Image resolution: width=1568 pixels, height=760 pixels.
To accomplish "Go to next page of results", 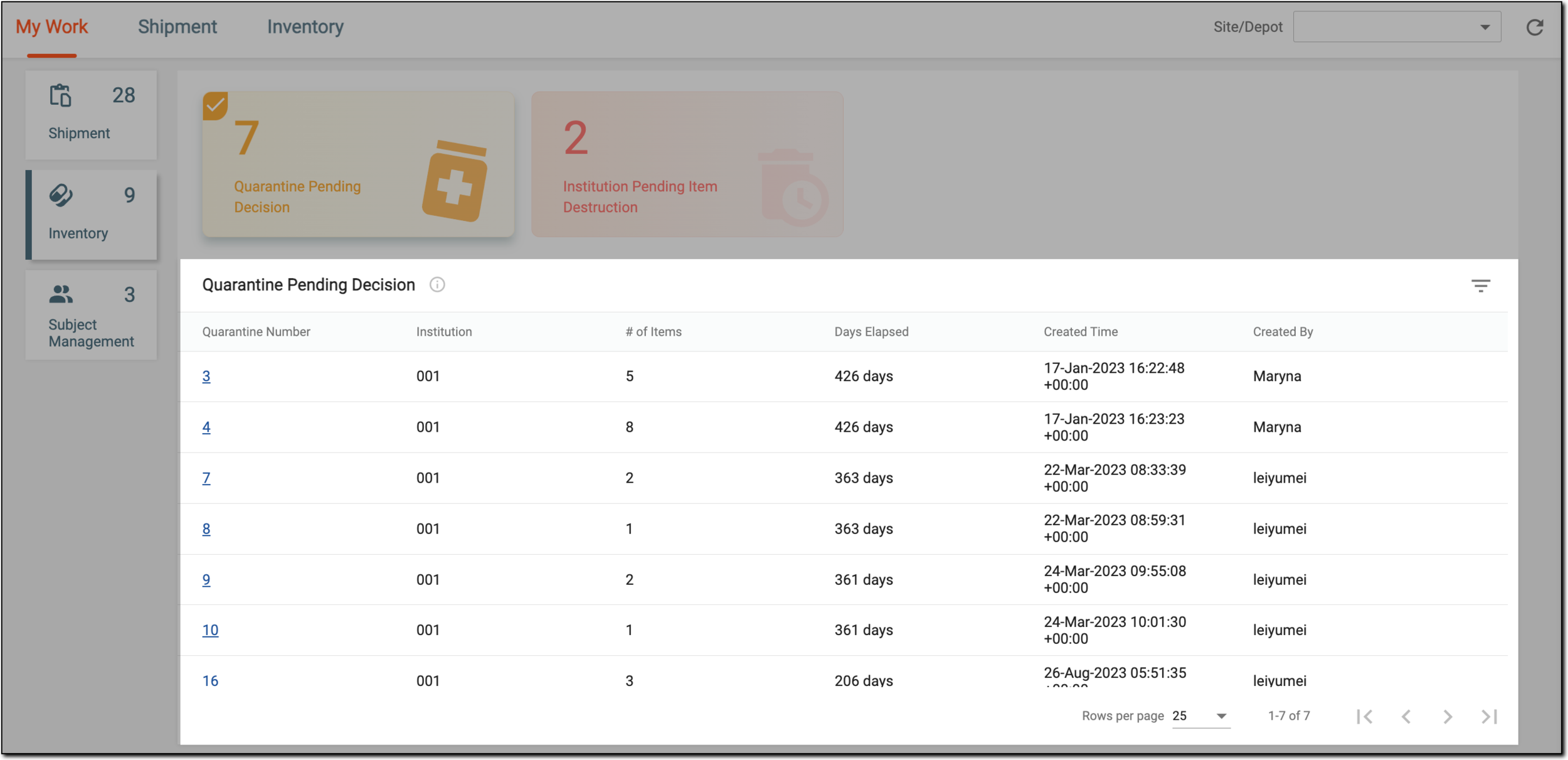I will click(x=1448, y=716).
